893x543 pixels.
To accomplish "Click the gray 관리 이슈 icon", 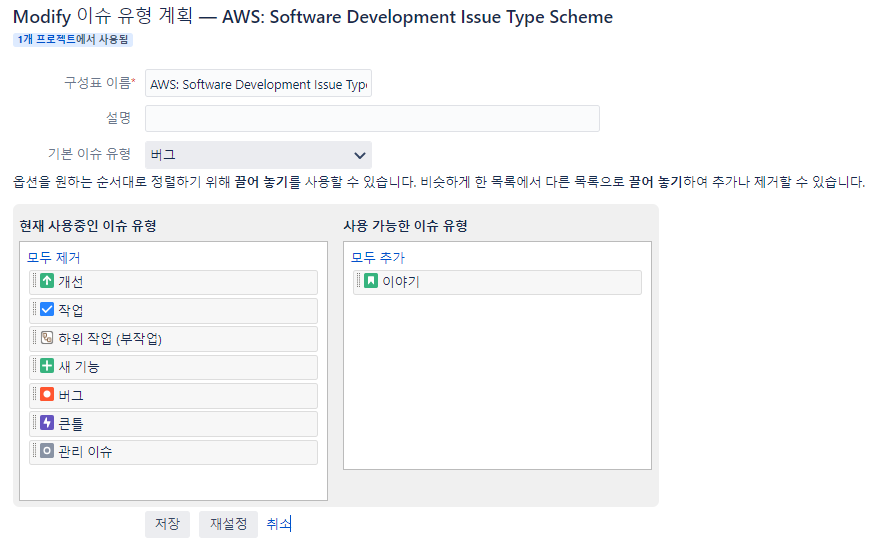I will click(47, 451).
